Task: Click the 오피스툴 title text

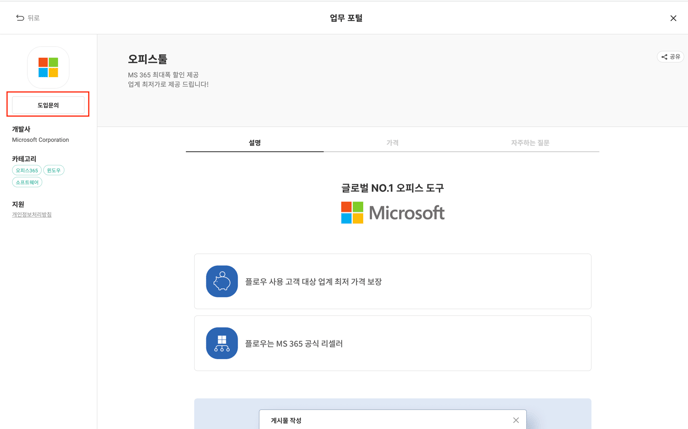Action: (x=147, y=59)
